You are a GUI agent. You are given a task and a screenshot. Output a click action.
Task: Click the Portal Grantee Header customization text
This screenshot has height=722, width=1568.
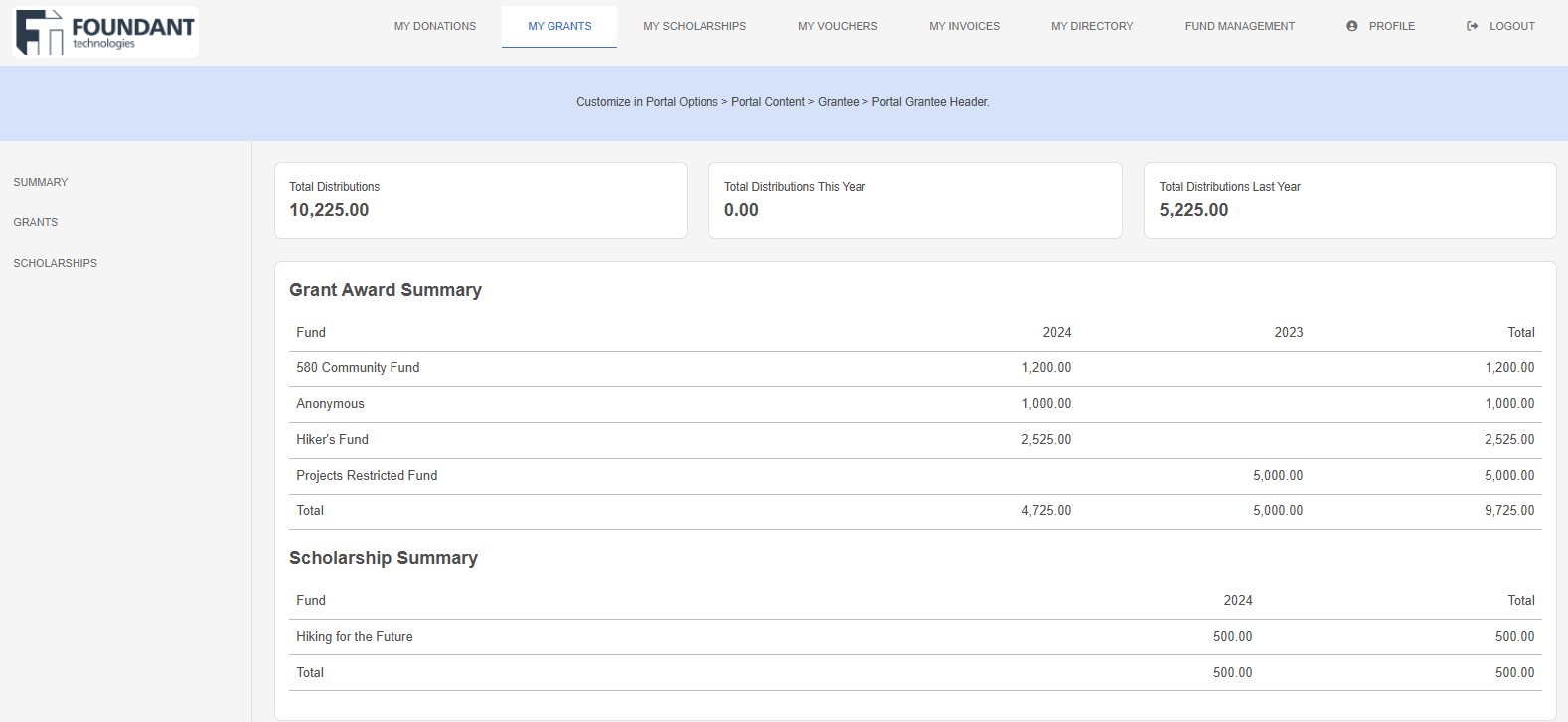point(783,102)
